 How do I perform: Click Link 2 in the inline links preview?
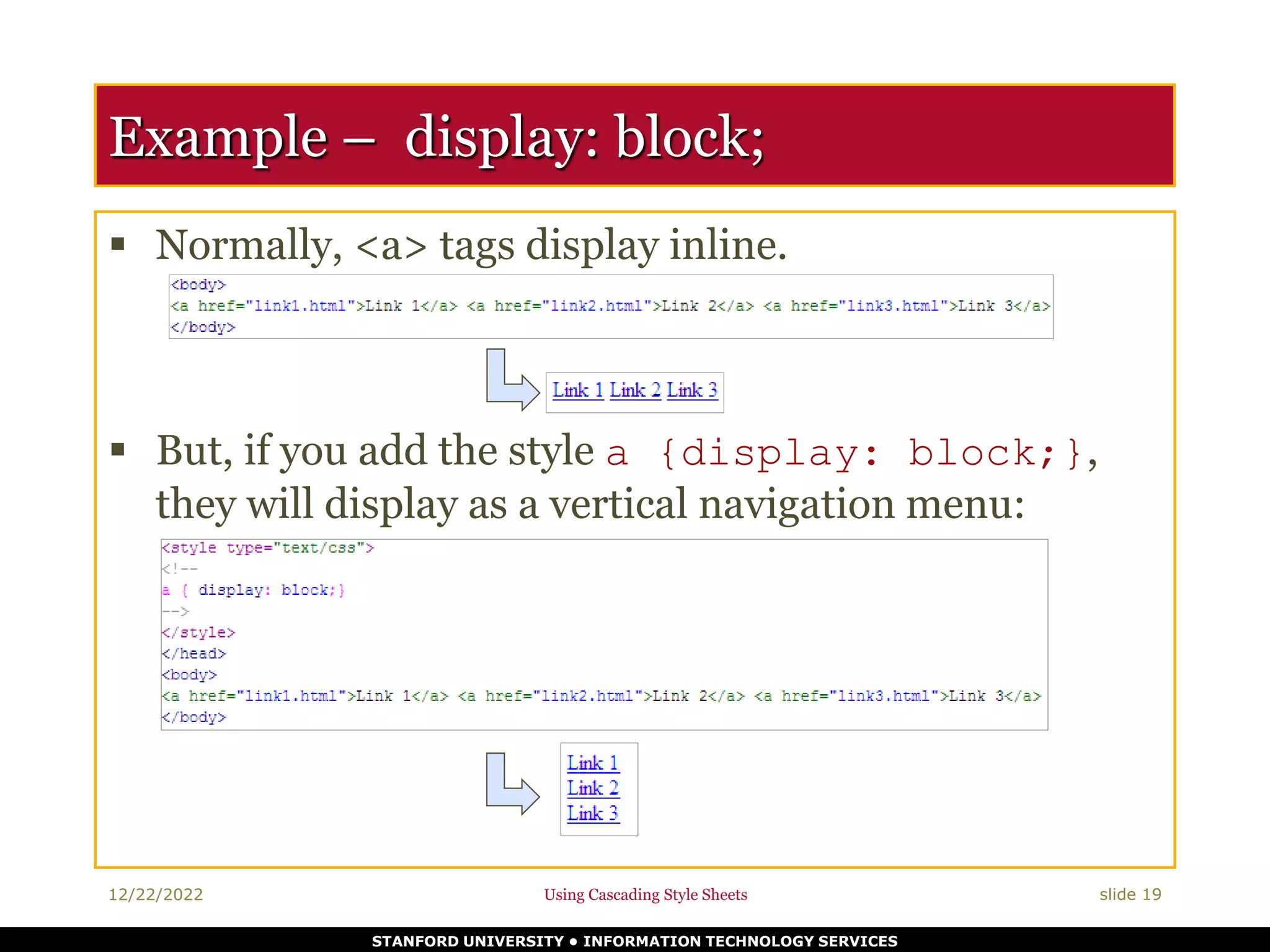635,390
